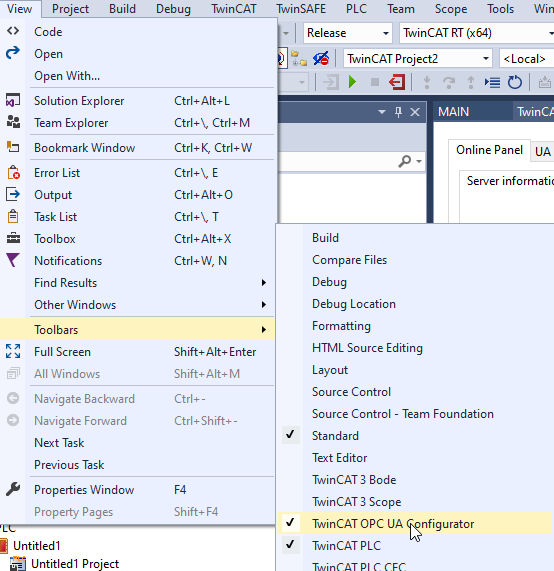Click the Error List icon
This screenshot has width=554, height=571.
pyautogui.click(x=13, y=173)
